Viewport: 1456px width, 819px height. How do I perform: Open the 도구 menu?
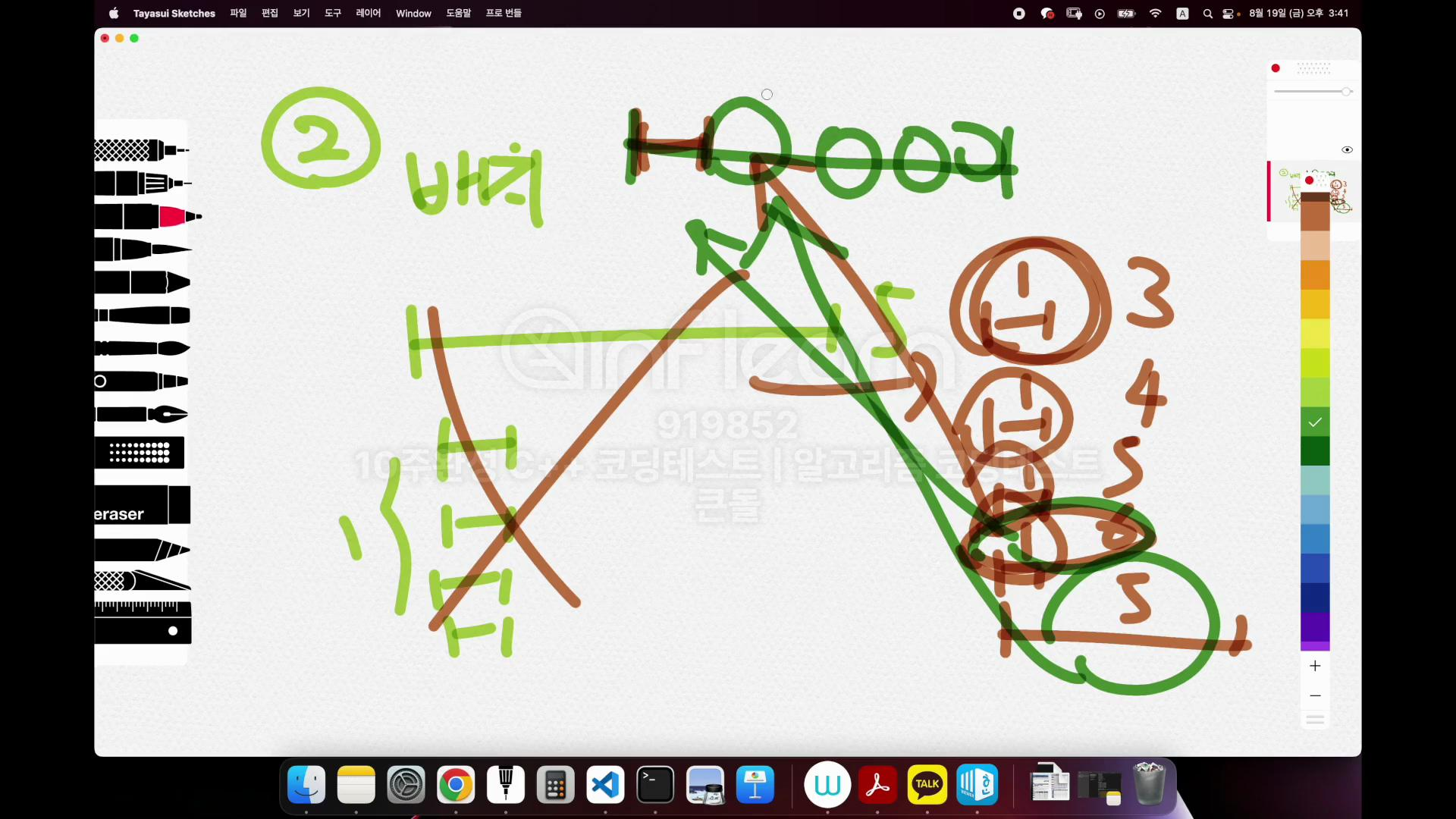coord(332,13)
